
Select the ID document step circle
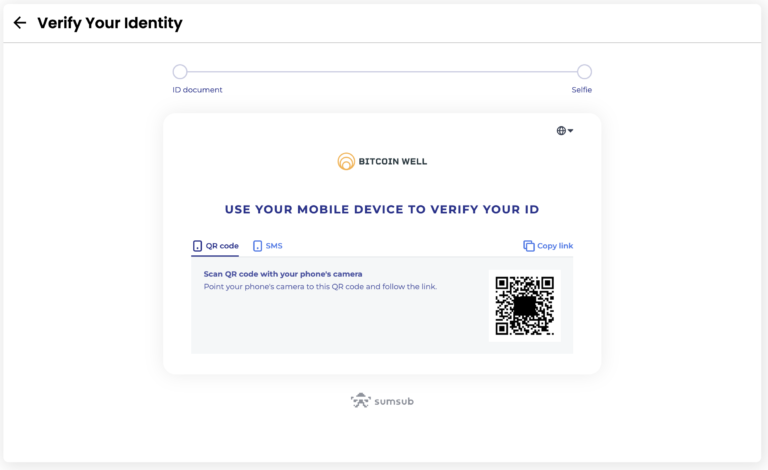pyautogui.click(x=180, y=71)
